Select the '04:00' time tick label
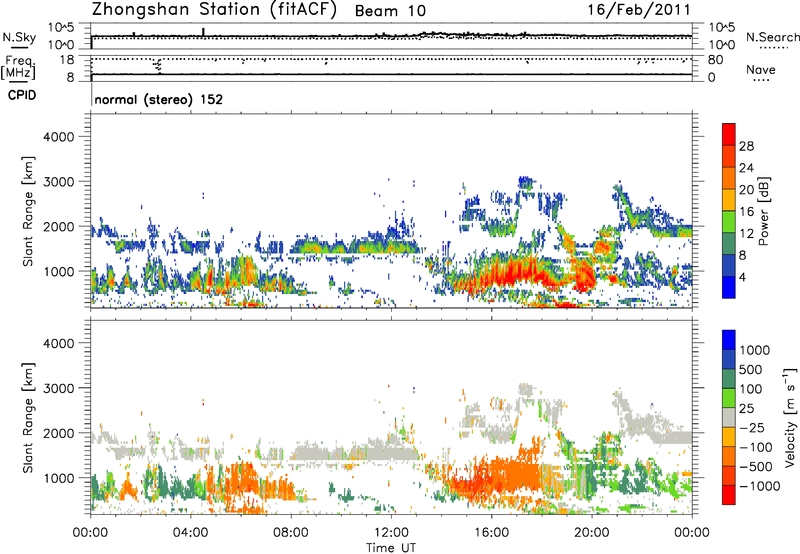 (x=190, y=533)
